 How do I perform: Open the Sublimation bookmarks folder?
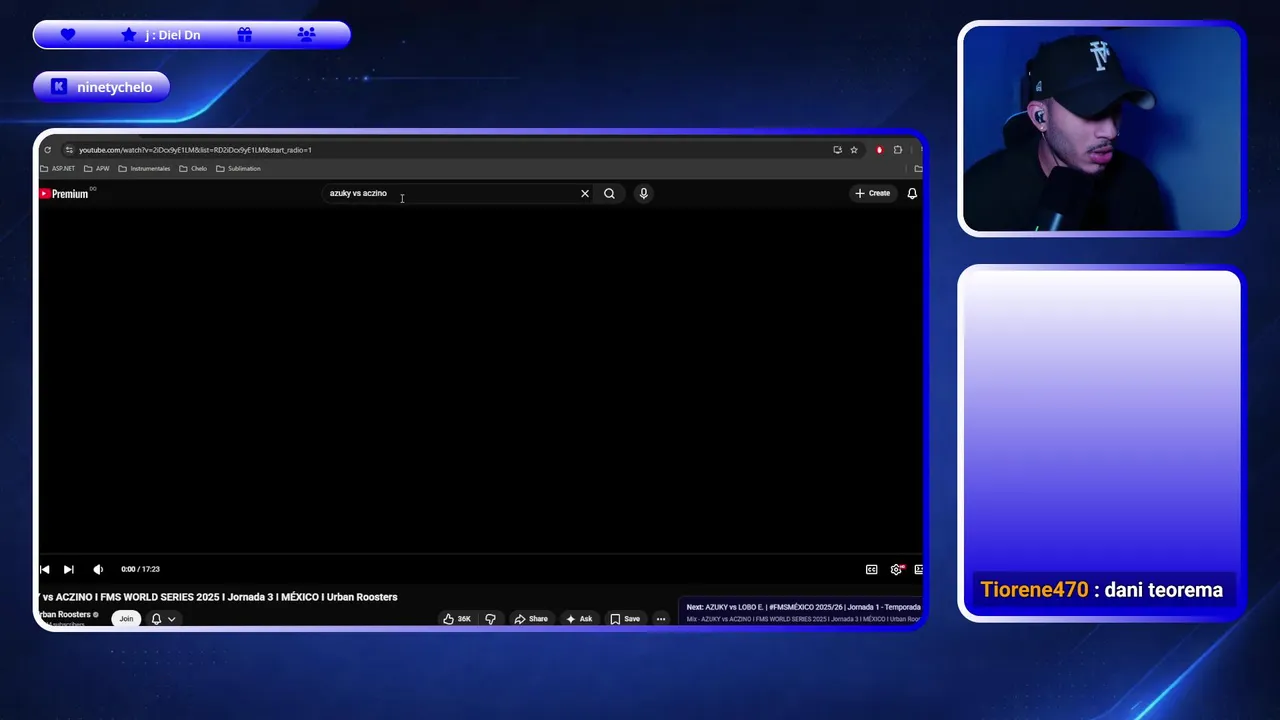pos(238,169)
